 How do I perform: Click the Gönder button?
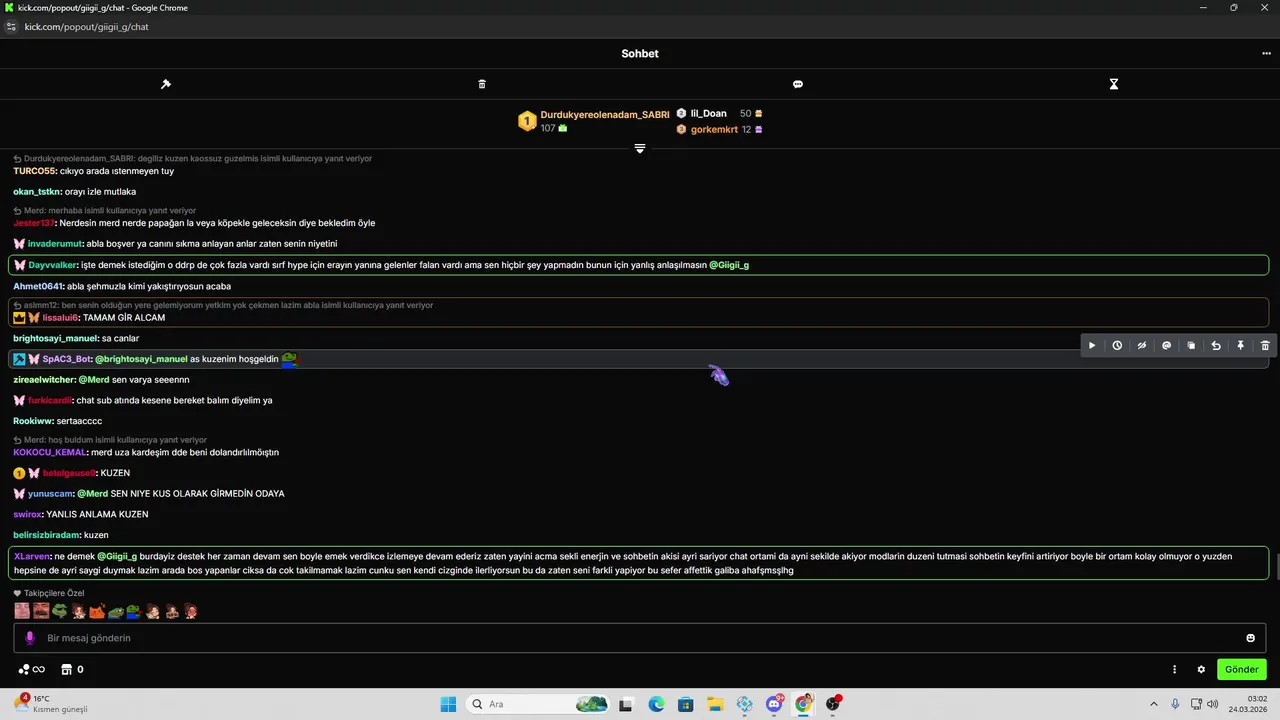click(1242, 669)
